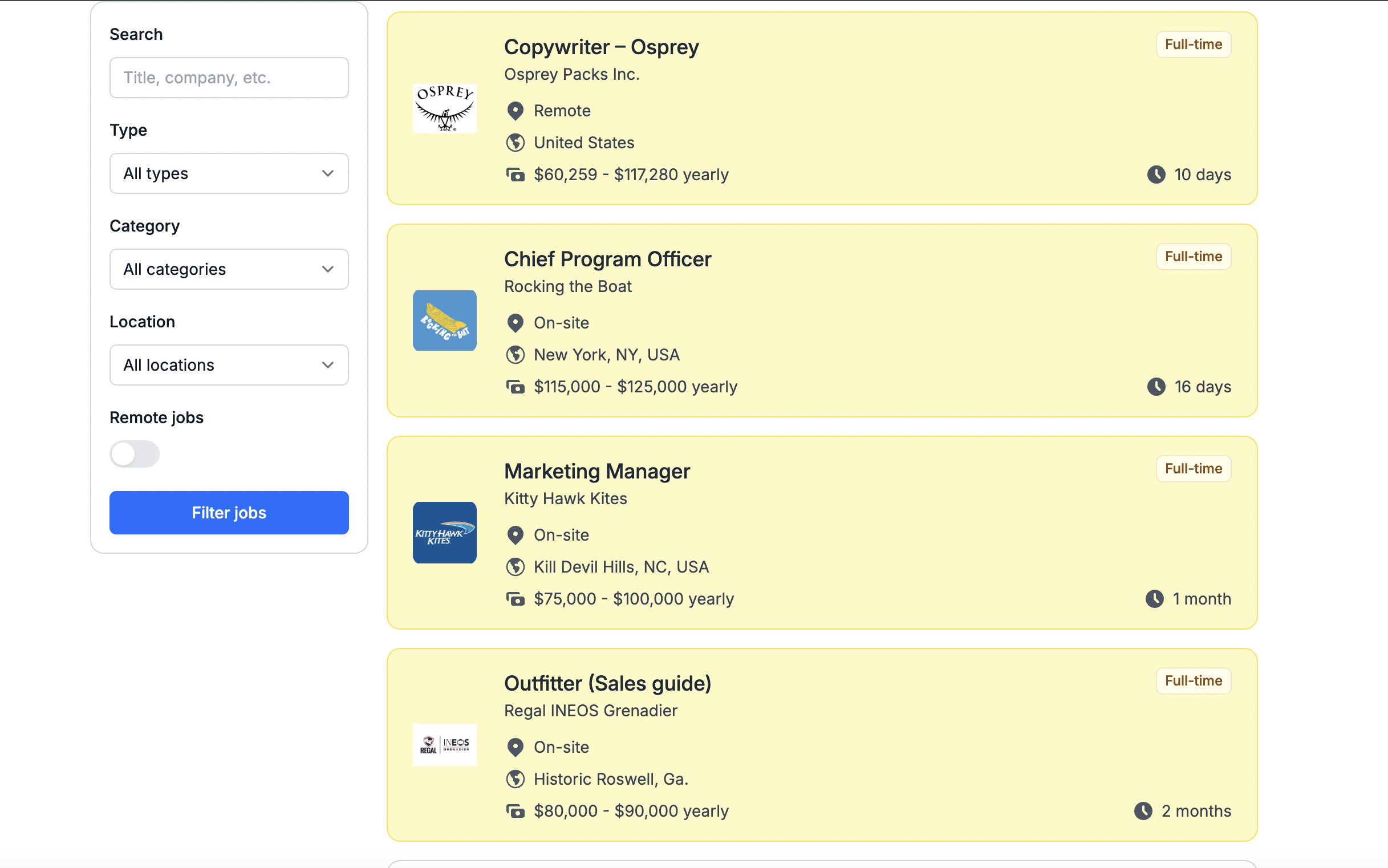Click the Kitty Hawk Kites logo
The height and width of the screenshot is (868, 1388).
(444, 533)
